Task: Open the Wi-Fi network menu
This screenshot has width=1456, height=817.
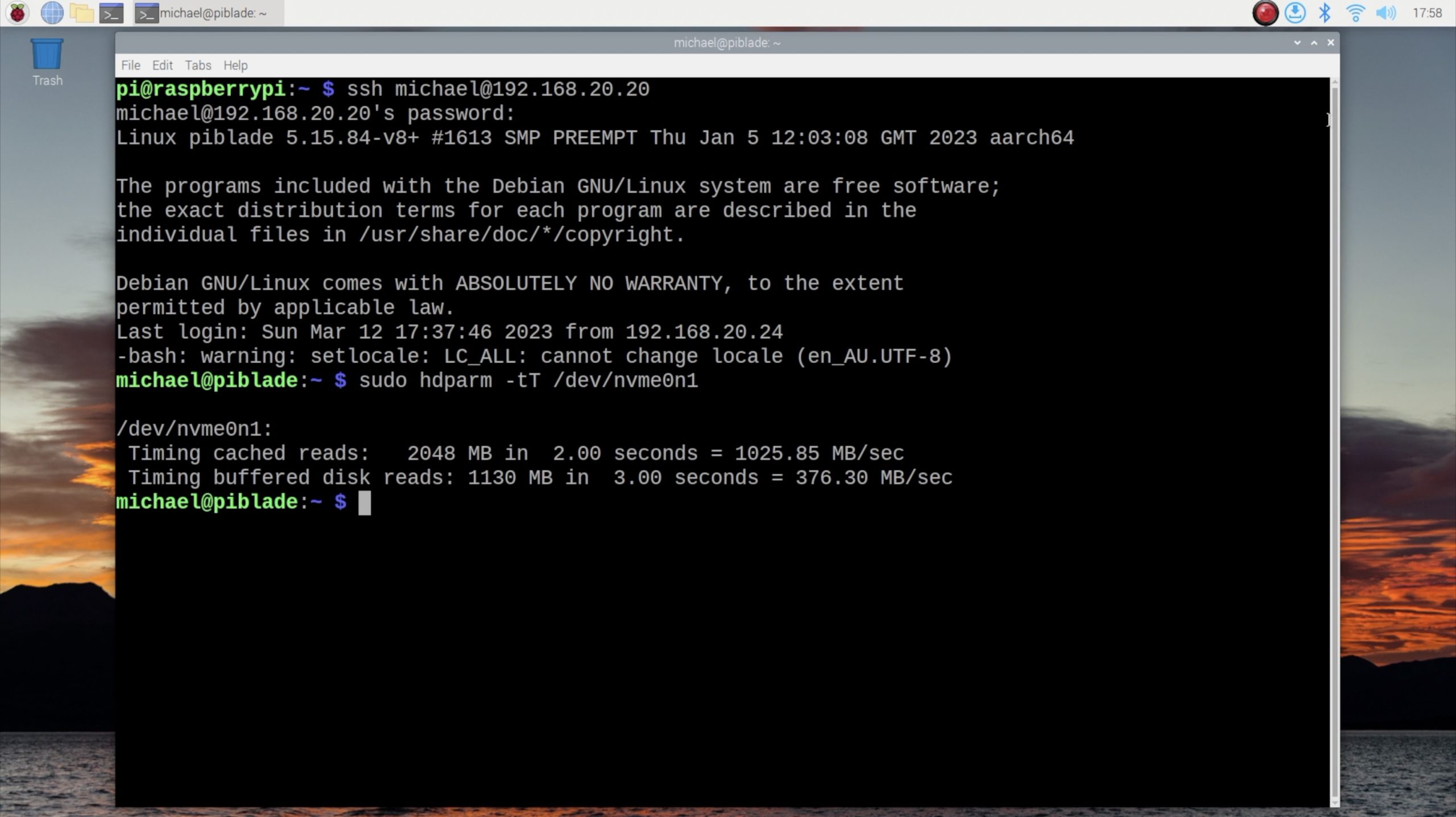Action: [x=1355, y=13]
